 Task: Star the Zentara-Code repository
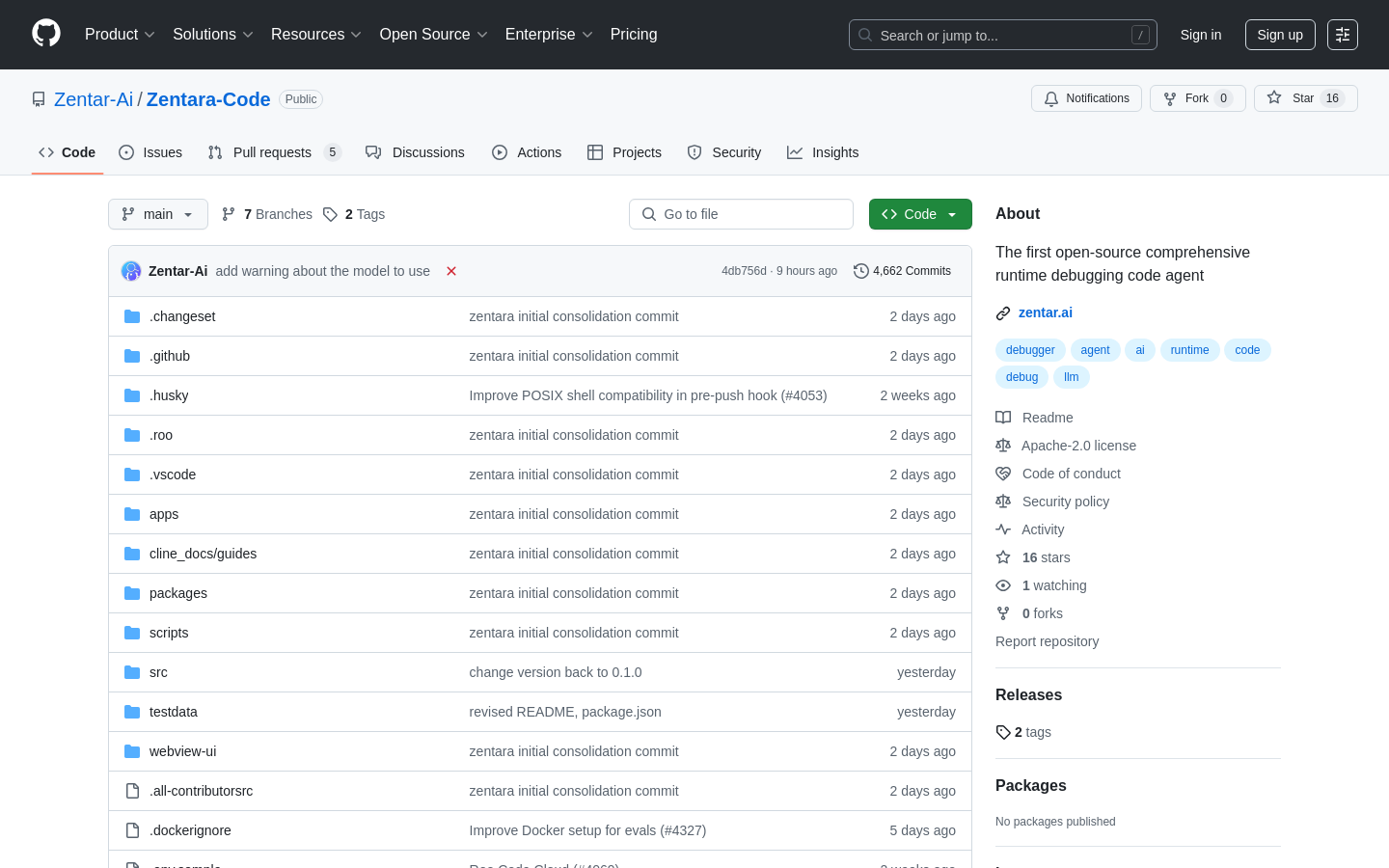[x=1306, y=98]
